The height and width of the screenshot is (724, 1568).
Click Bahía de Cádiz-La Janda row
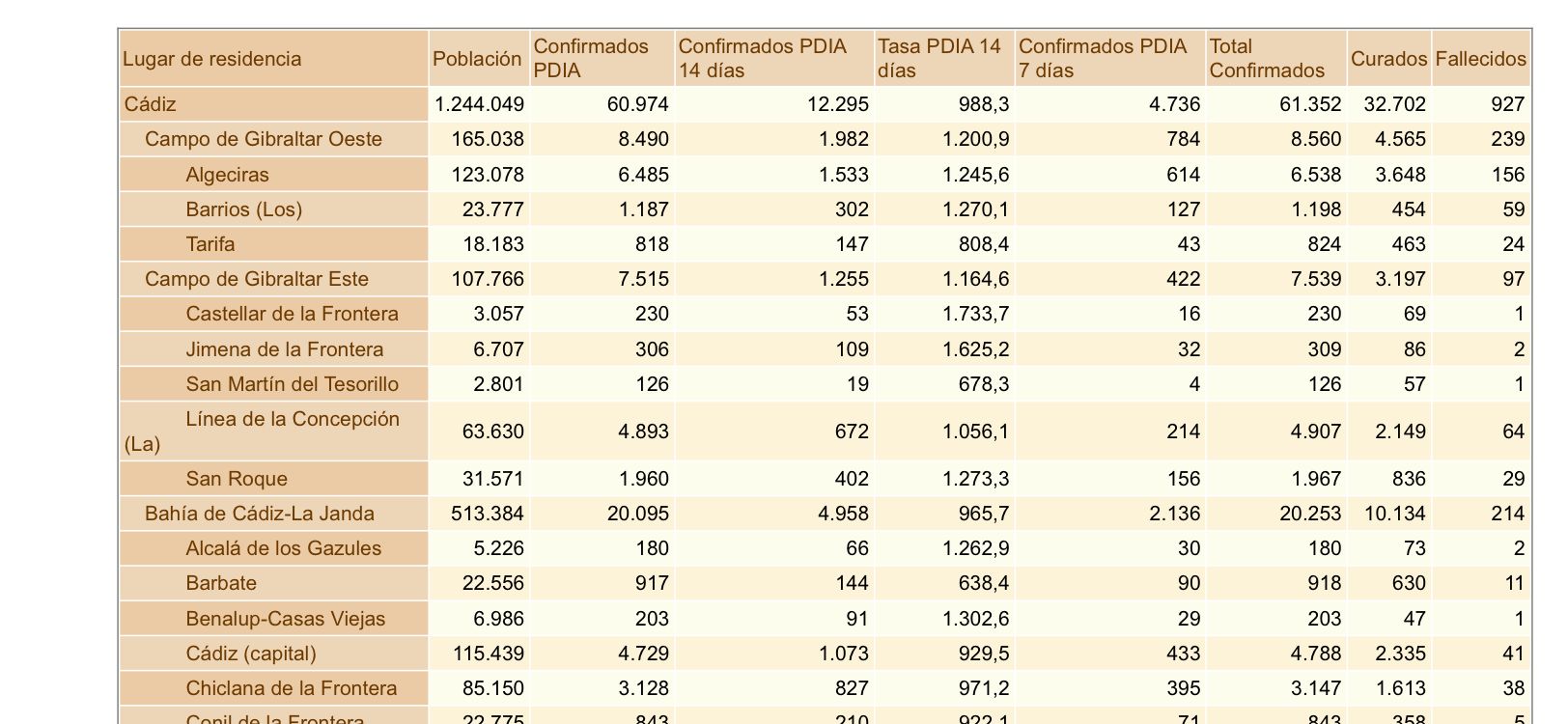click(259, 514)
